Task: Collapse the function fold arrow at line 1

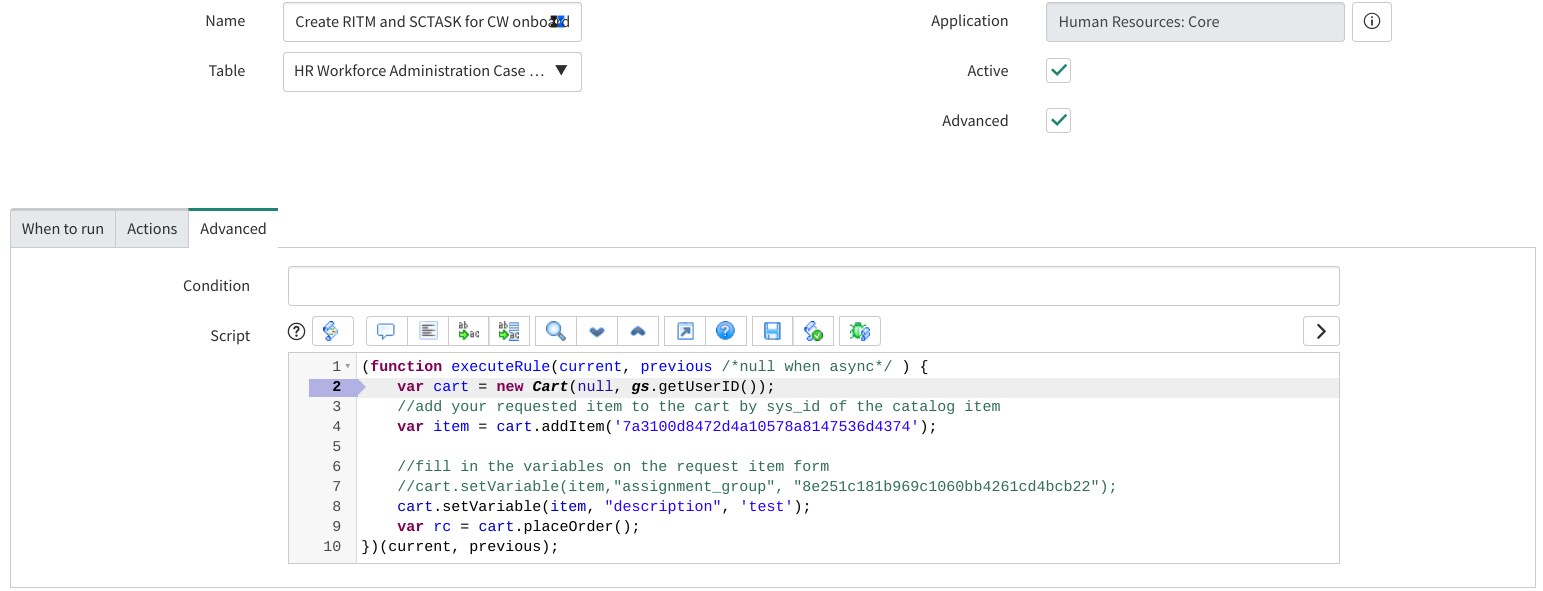Action: coord(348,367)
